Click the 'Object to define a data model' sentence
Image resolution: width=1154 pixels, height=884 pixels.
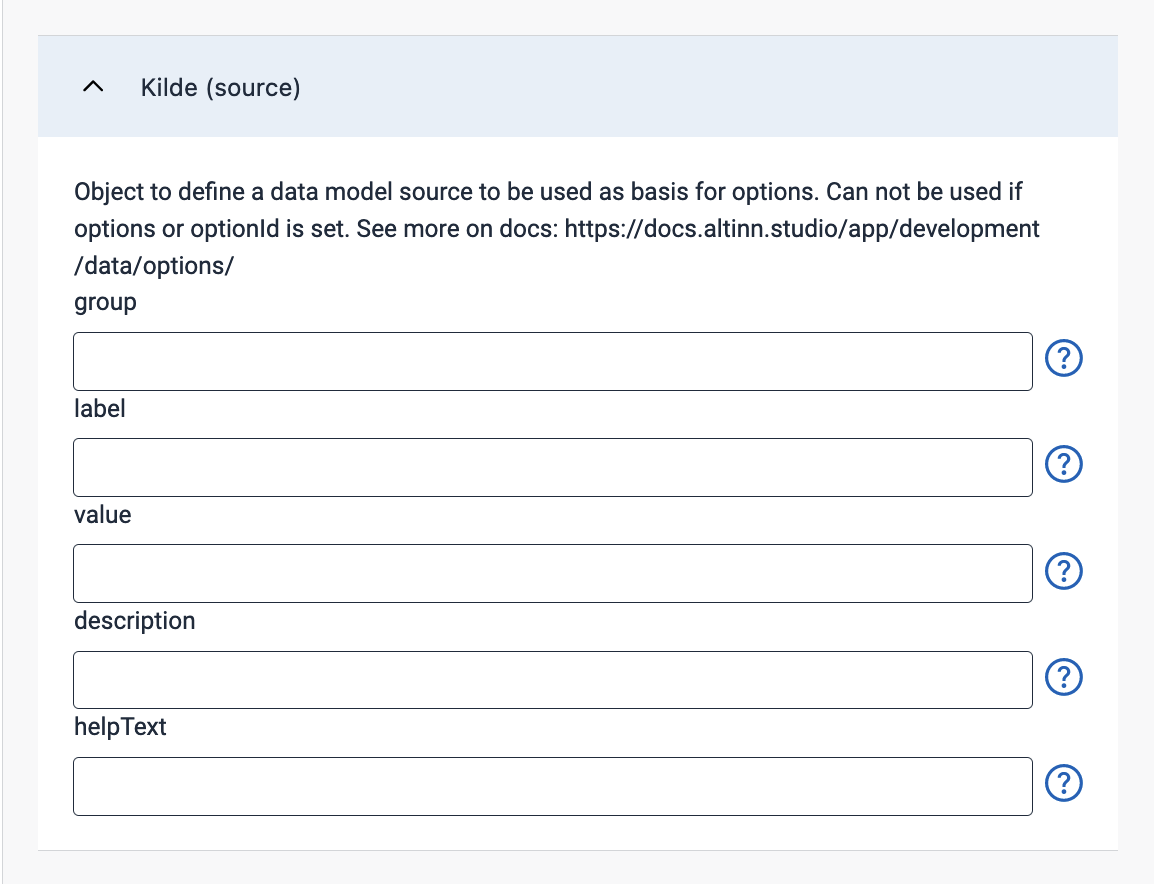click(446, 191)
